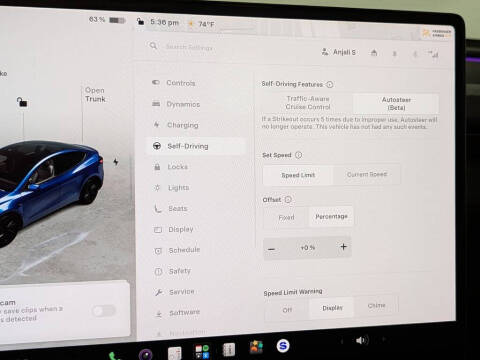Tap the speaker volume icon

pyautogui.click(x=361, y=340)
